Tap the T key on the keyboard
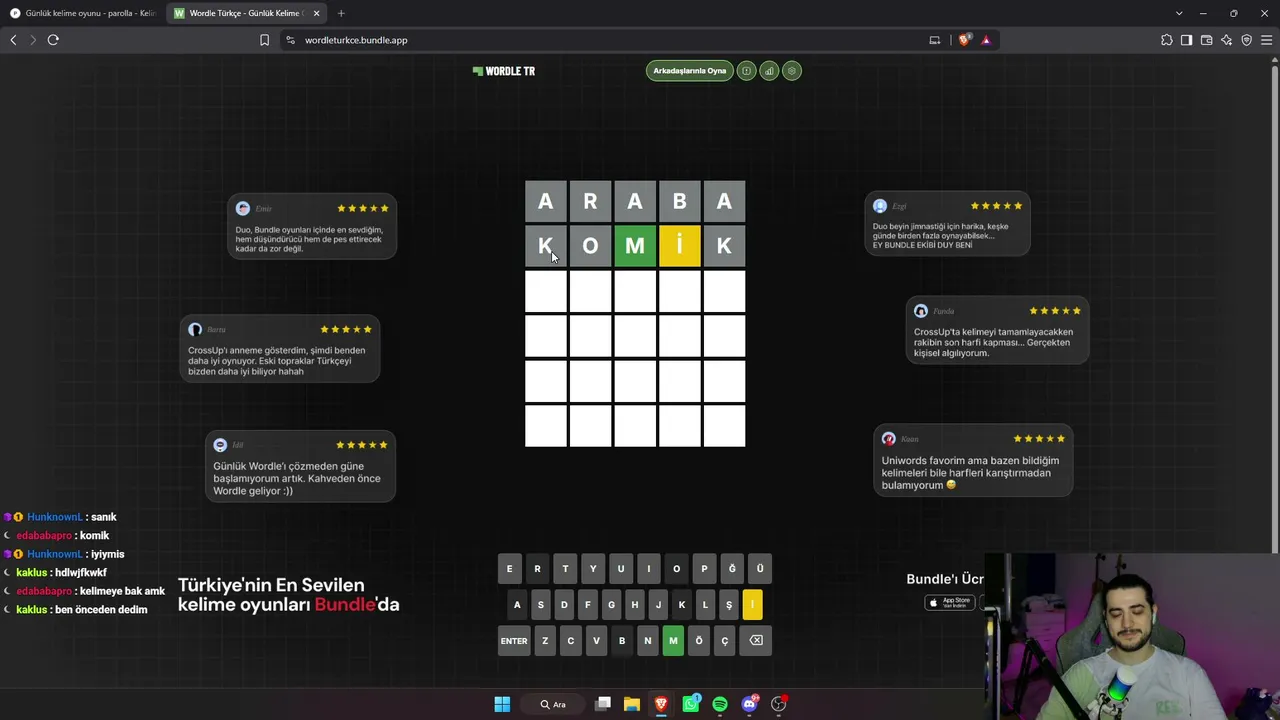The height and width of the screenshot is (720, 1280). tap(565, 569)
